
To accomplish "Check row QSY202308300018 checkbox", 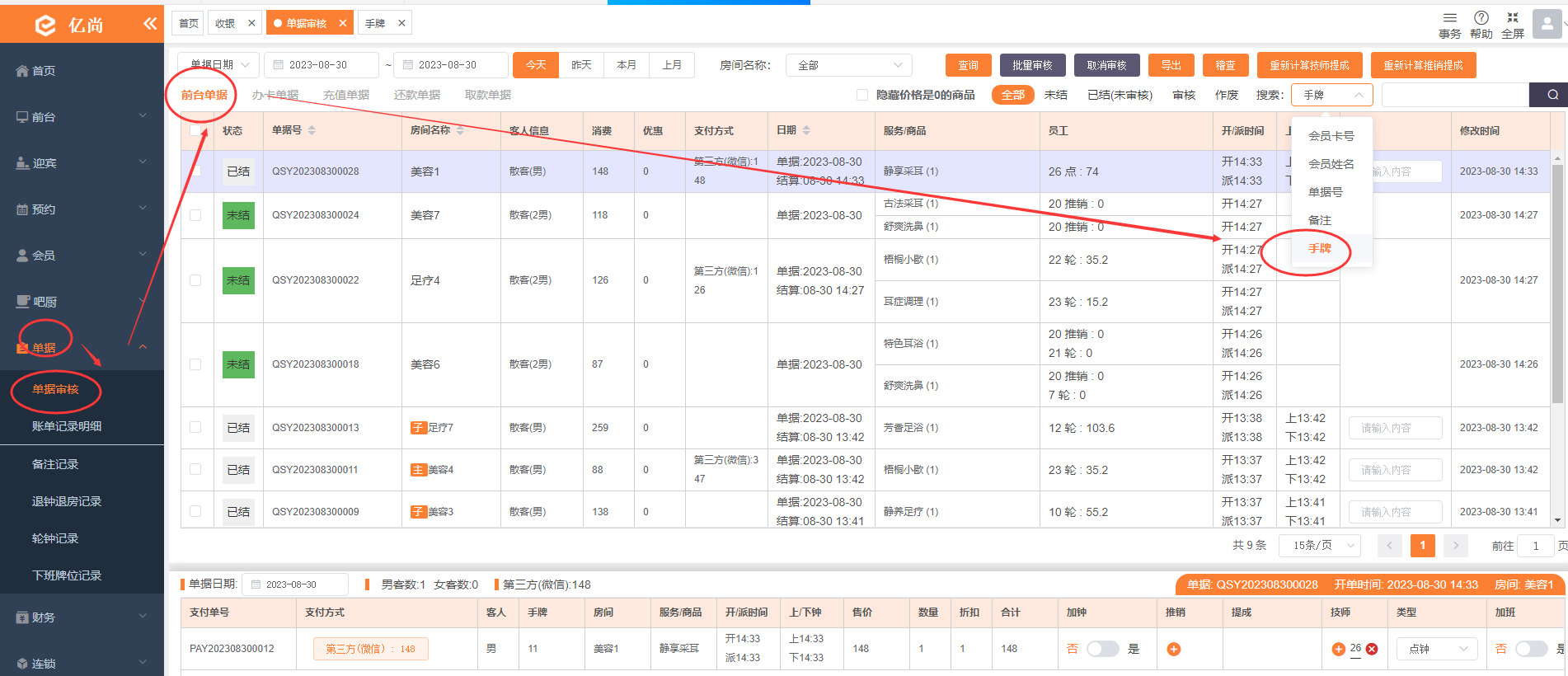I will (x=195, y=364).
